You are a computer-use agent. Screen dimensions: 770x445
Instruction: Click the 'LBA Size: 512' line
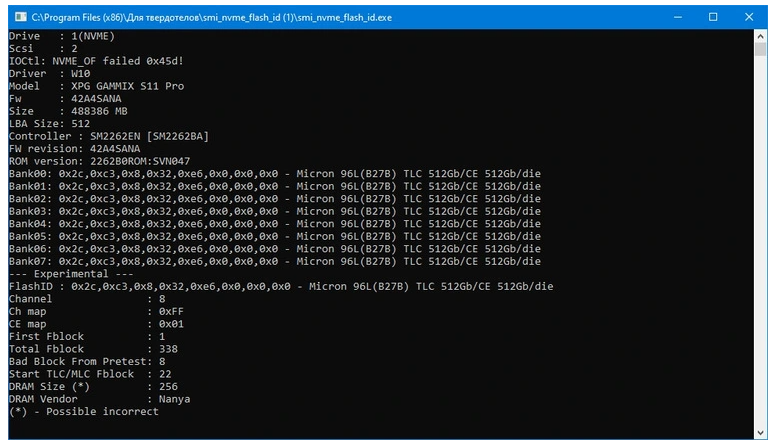[x=50, y=124]
